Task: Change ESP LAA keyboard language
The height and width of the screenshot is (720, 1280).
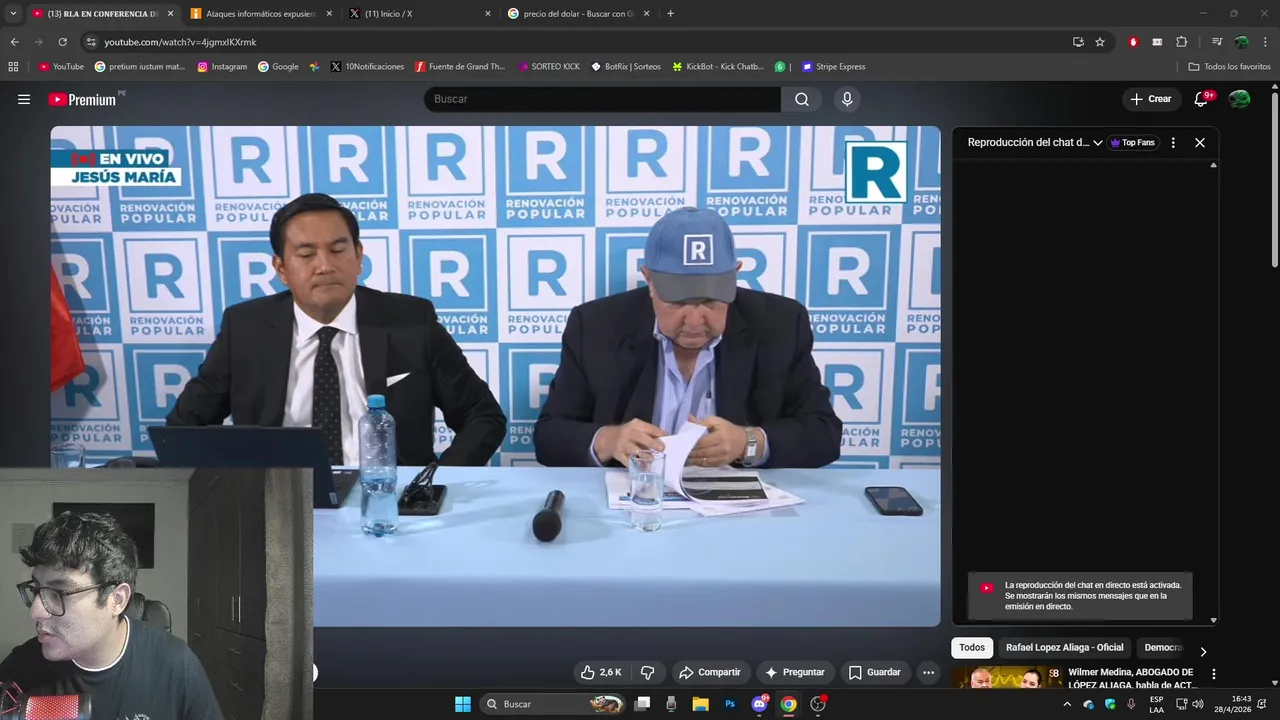Action: [1156, 704]
